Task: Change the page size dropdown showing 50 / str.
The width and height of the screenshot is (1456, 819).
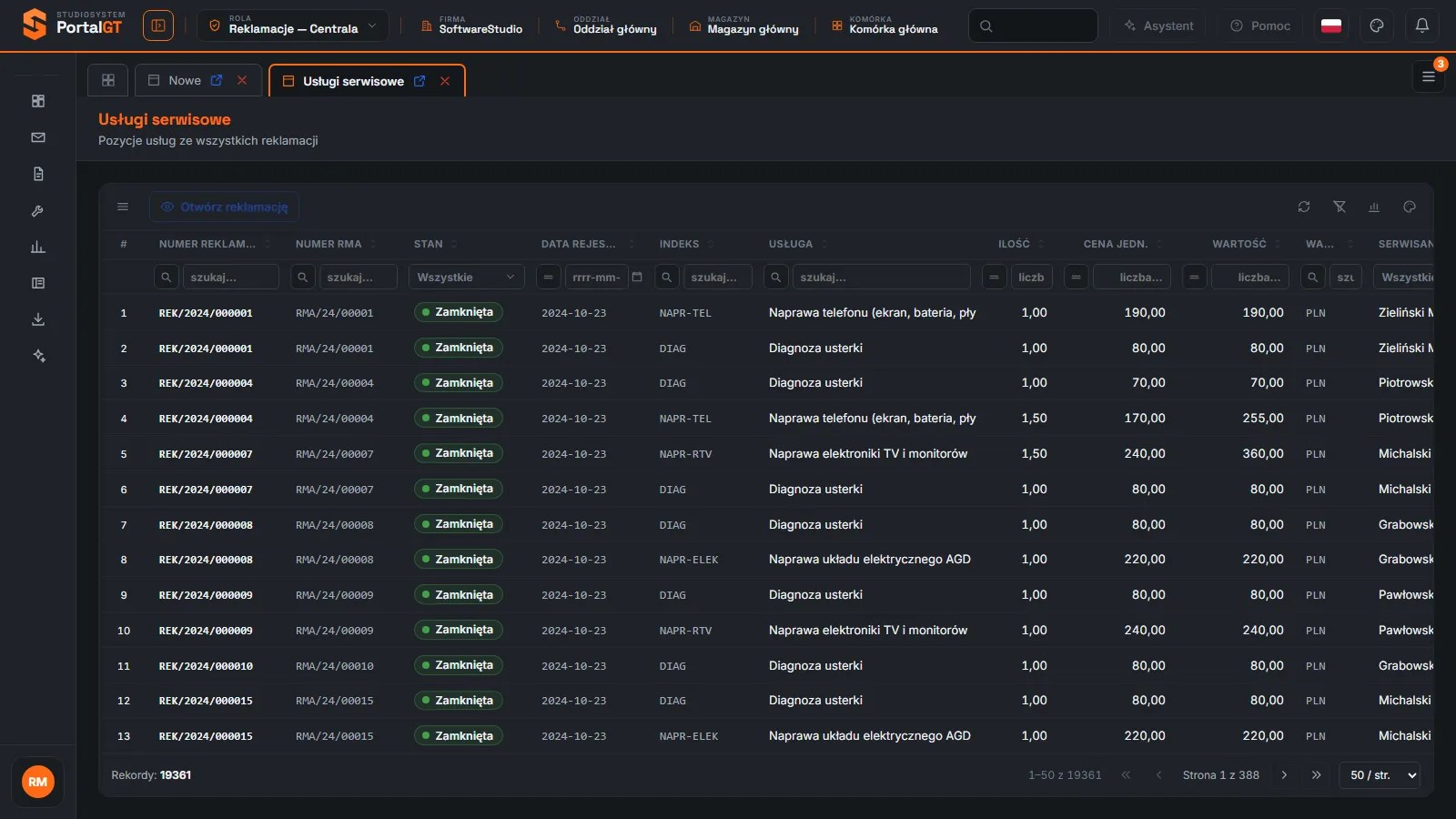Action: tap(1380, 775)
